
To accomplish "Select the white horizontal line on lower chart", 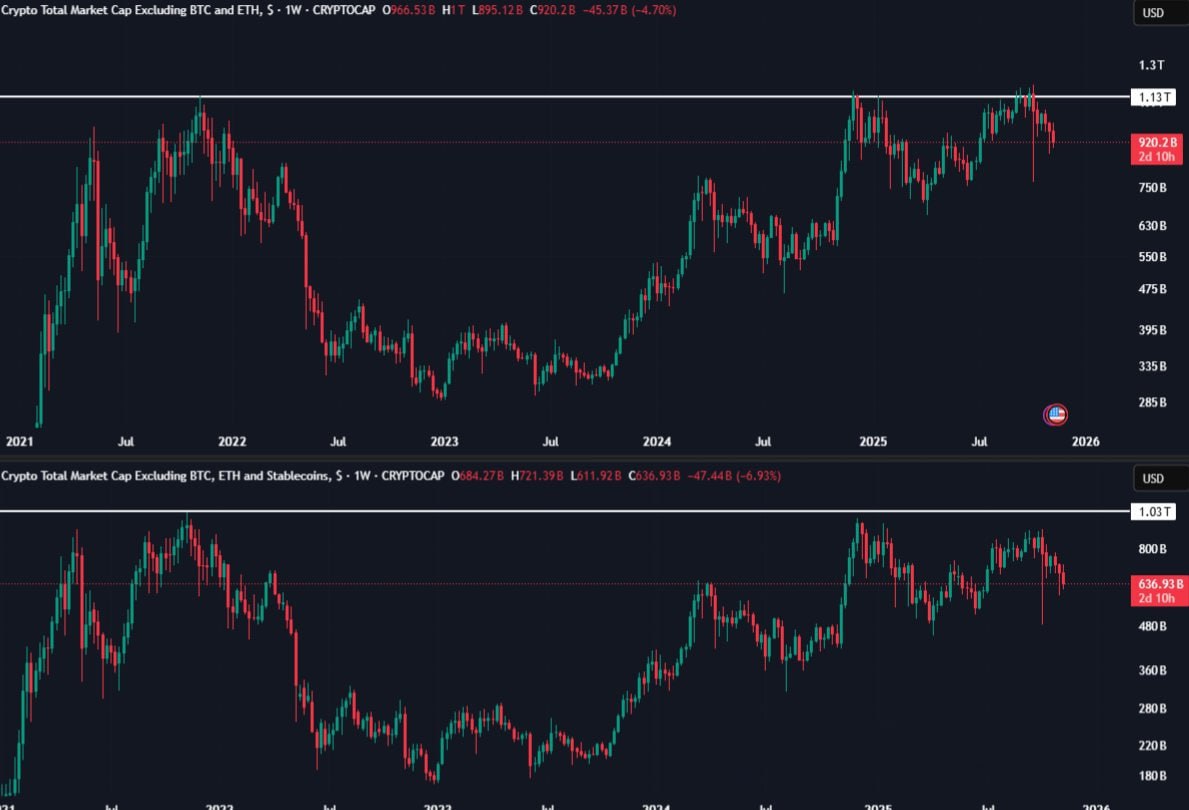I will coord(500,511).
